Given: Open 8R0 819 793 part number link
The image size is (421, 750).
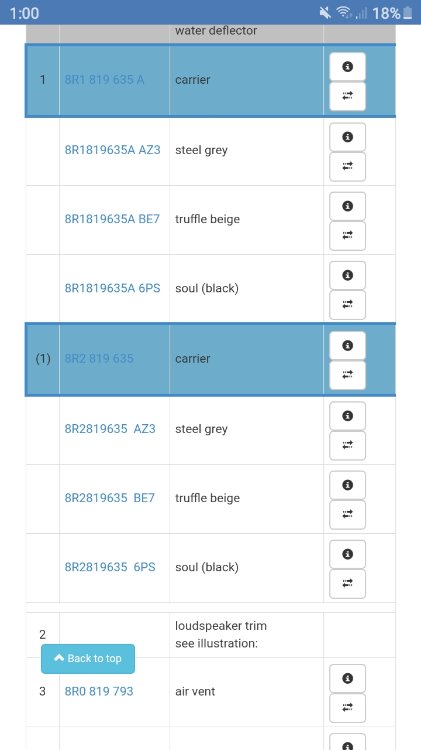Looking at the screenshot, I should (x=99, y=691).
